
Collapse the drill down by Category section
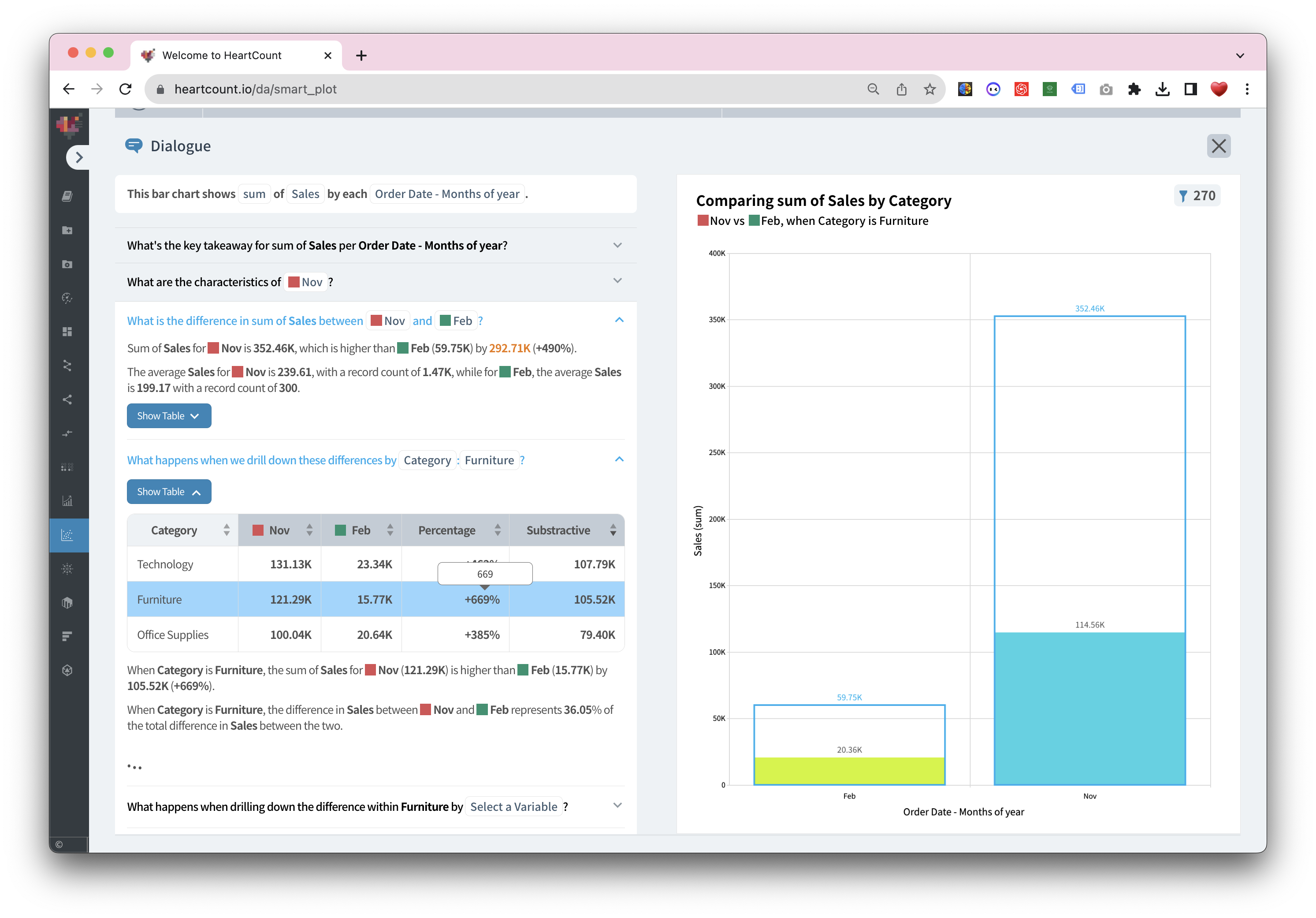tap(619, 460)
